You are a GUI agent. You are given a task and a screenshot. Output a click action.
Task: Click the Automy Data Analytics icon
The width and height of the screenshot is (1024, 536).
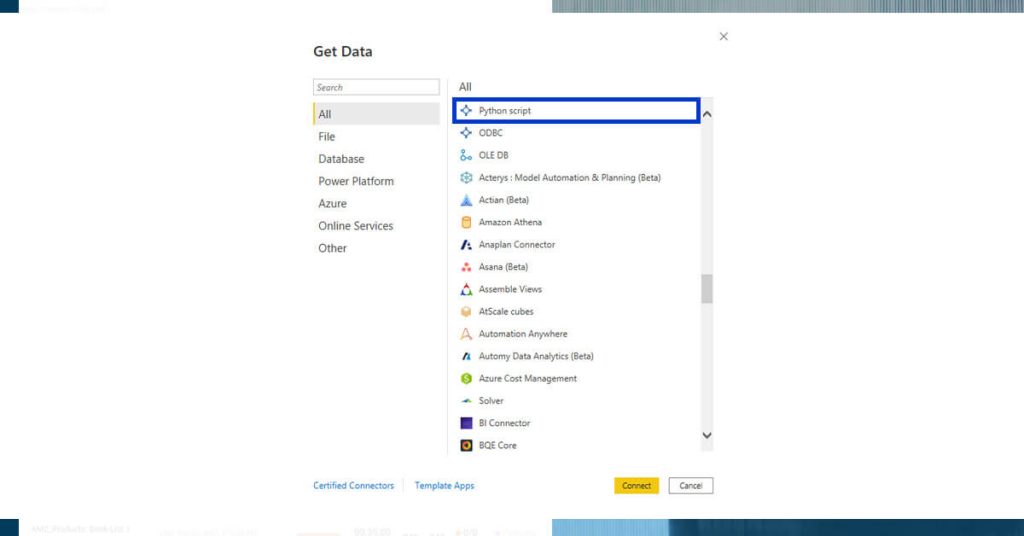[466, 356]
